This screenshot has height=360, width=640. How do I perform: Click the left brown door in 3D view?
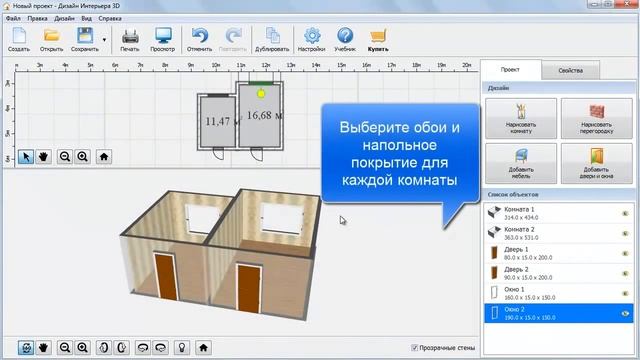pyautogui.click(x=166, y=277)
